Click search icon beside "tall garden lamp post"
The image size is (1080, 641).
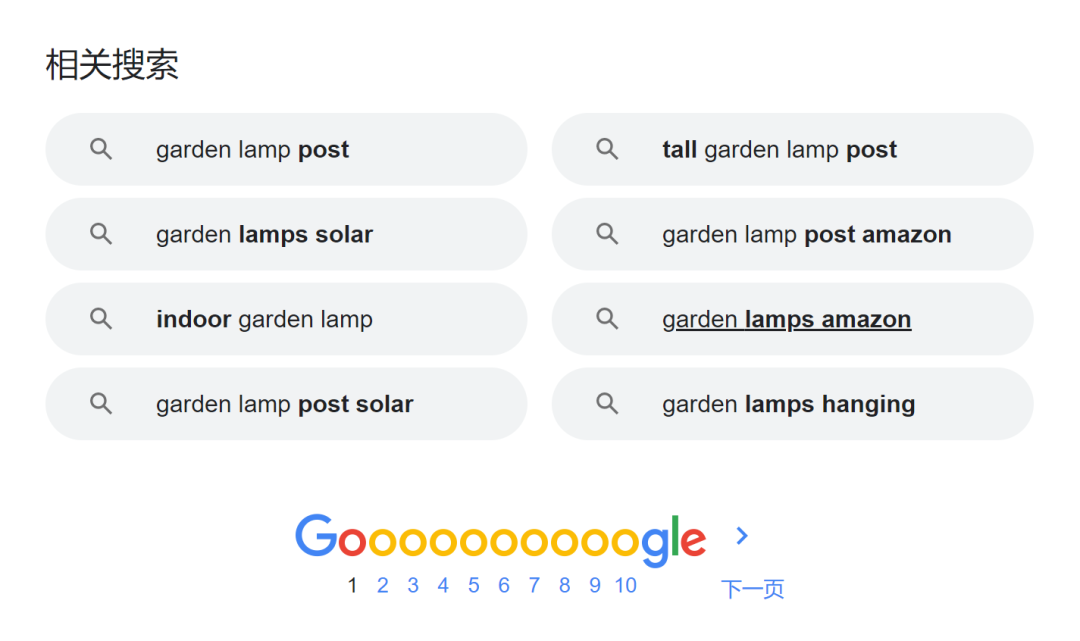point(607,150)
